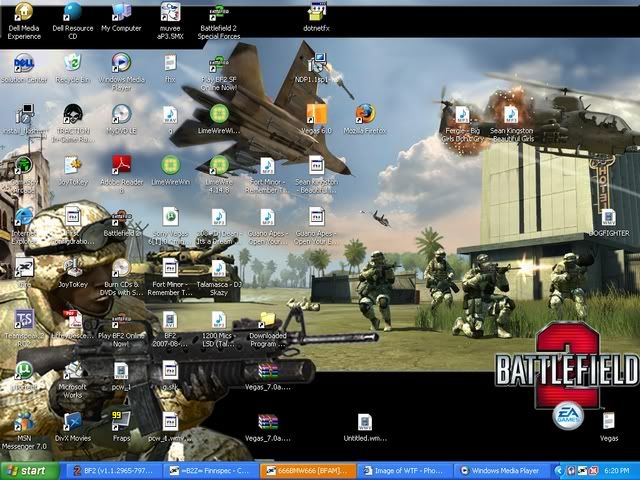The width and height of the screenshot is (640, 480).
Task: Select Fergie - Big Girls Dont Cry MP3
Action: click(462, 123)
